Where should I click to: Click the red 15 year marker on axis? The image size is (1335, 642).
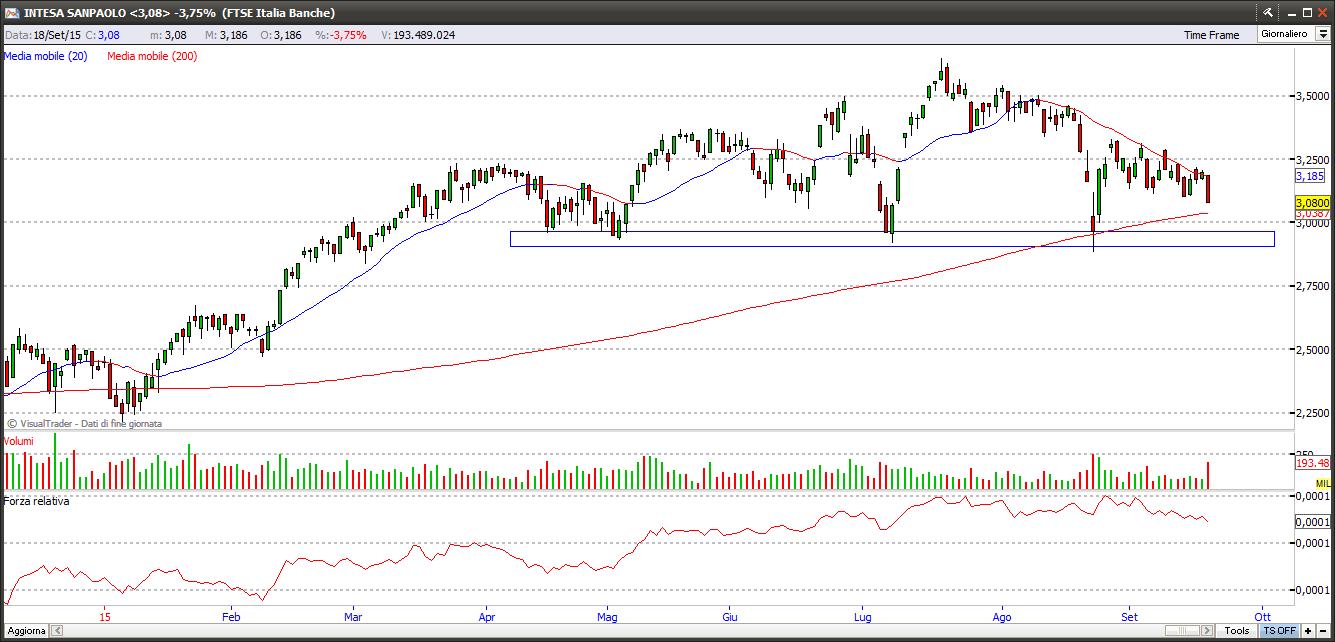point(105,616)
